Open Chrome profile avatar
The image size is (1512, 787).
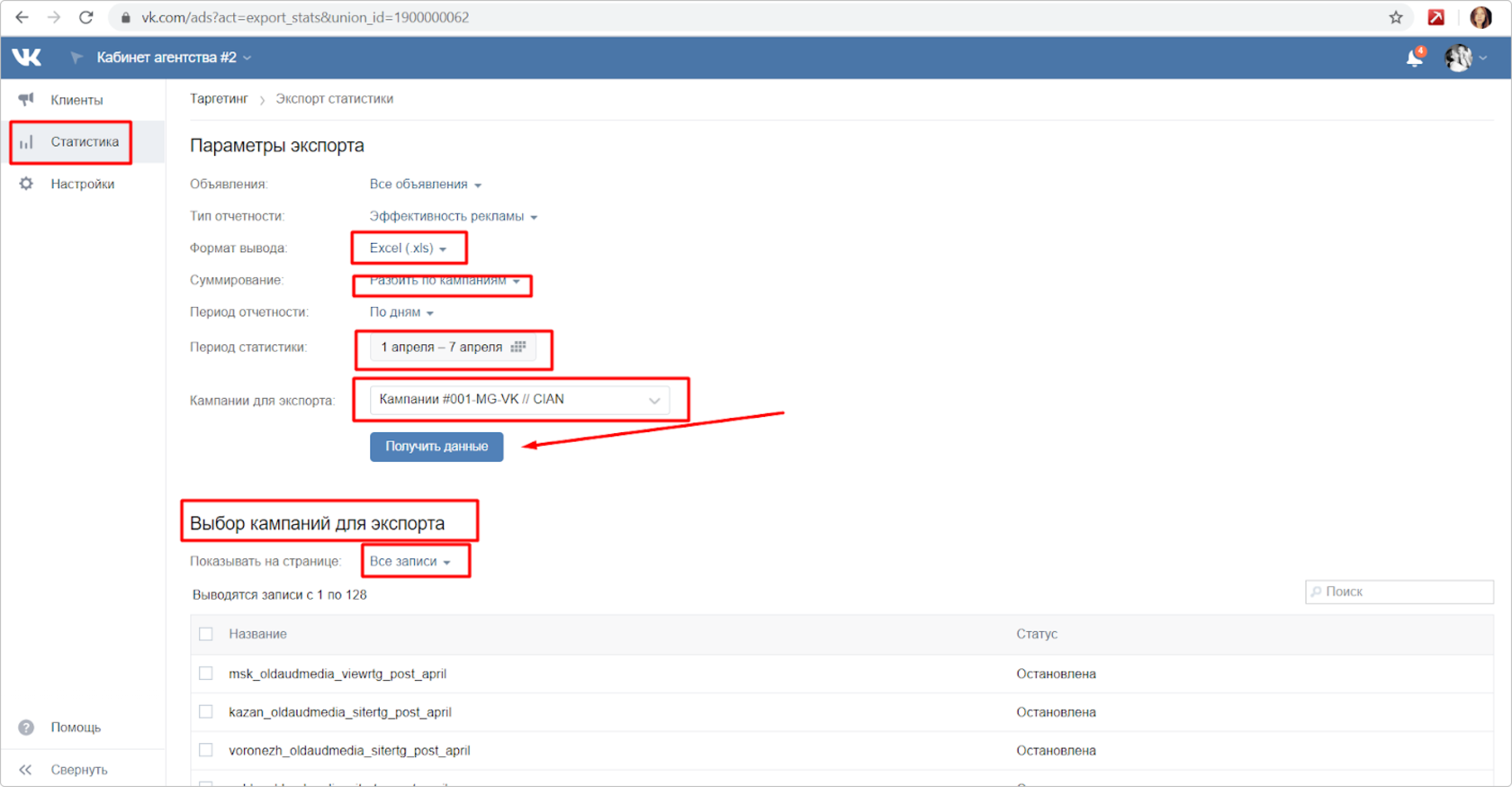click(x=1480, y=17)
